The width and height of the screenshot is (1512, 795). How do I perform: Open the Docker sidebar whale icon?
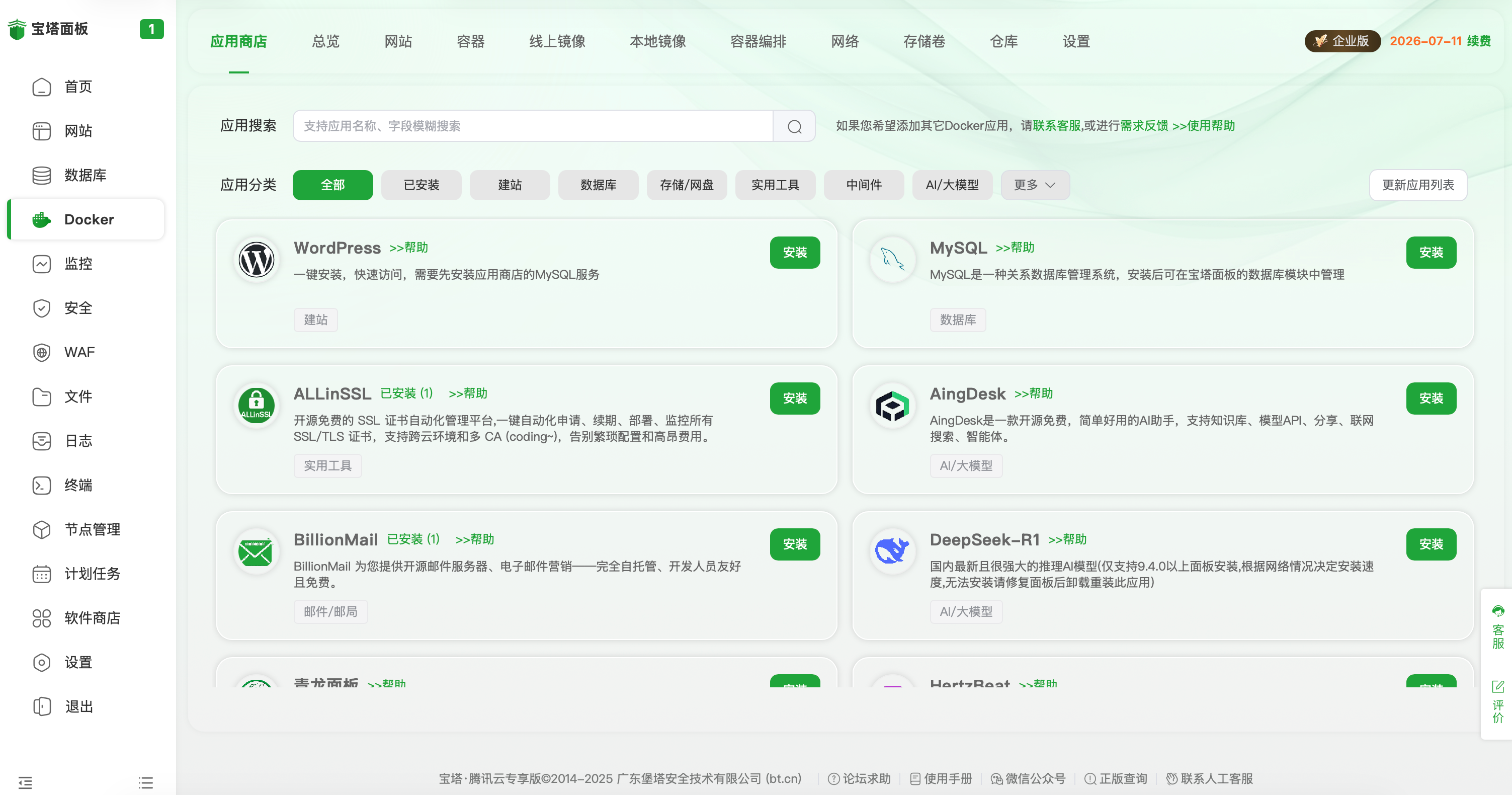(41, 219)
